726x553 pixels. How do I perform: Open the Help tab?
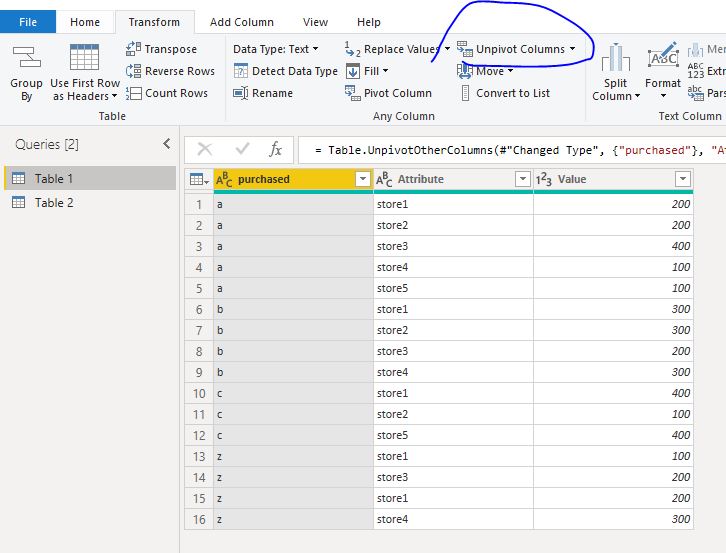tap(369, 22)
